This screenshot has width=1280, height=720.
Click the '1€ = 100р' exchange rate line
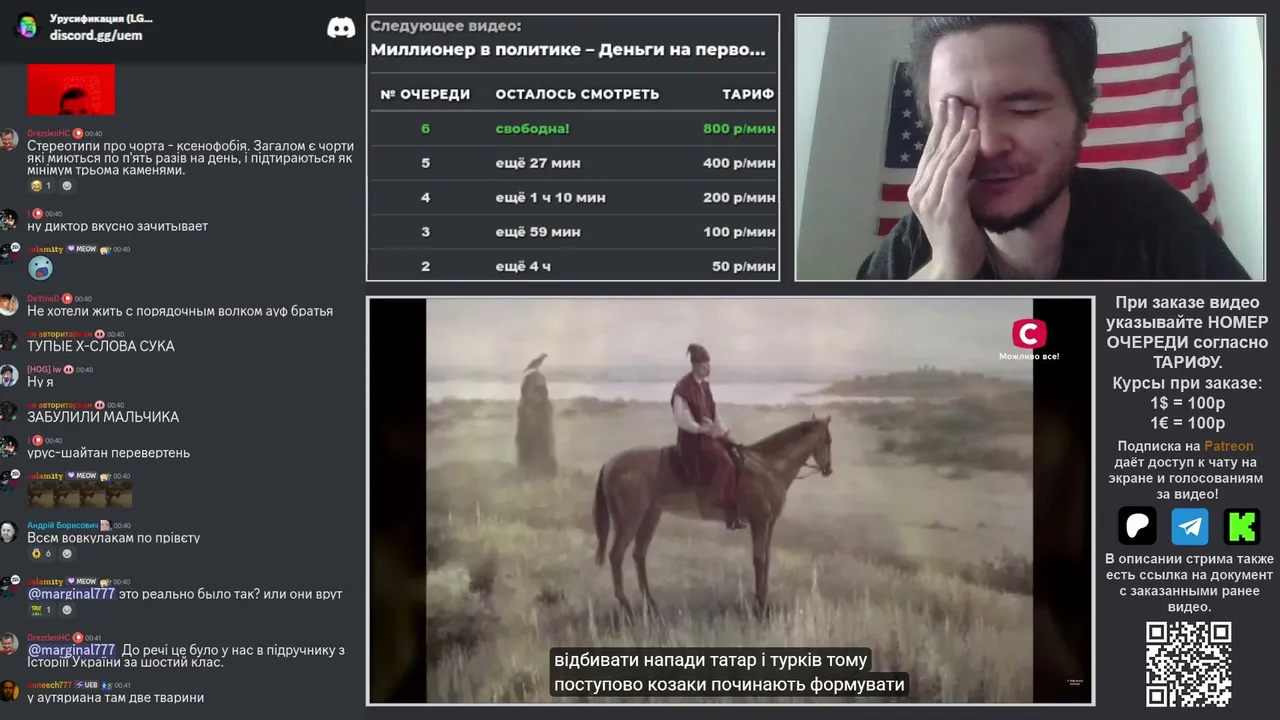pos(1188,423)
